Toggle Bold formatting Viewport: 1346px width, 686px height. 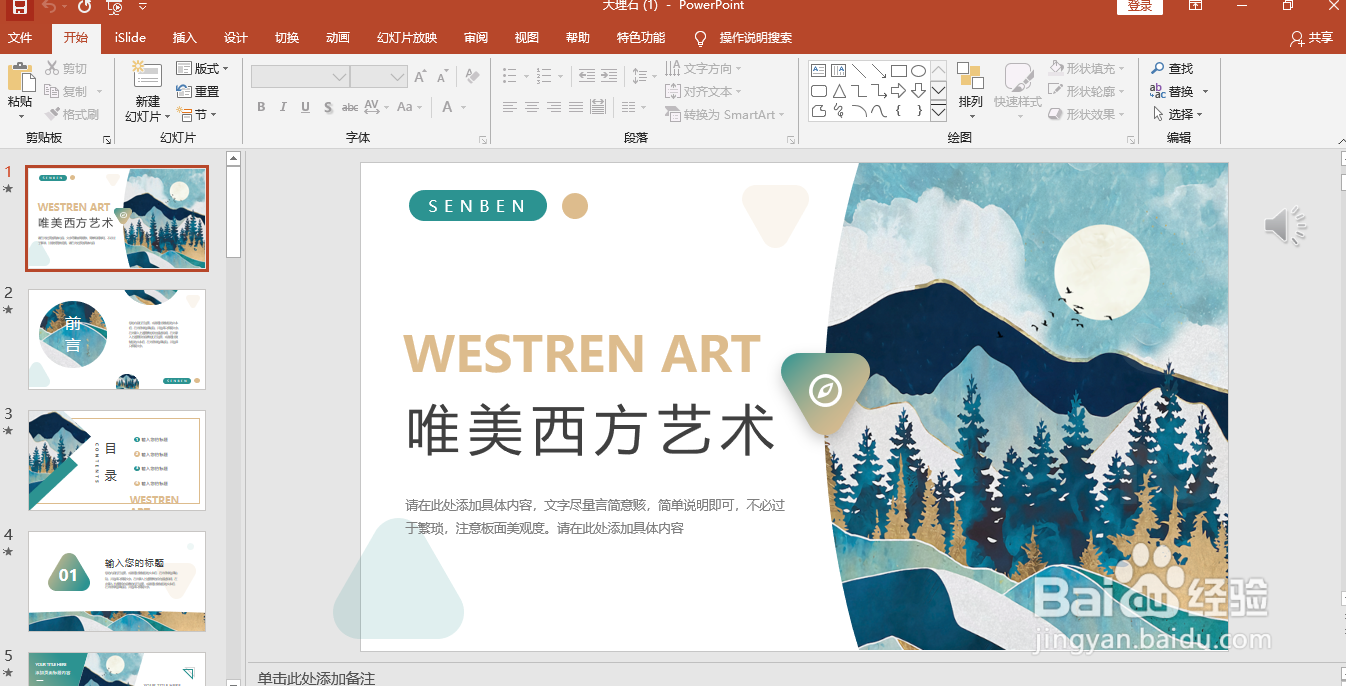tap(261, 107)
